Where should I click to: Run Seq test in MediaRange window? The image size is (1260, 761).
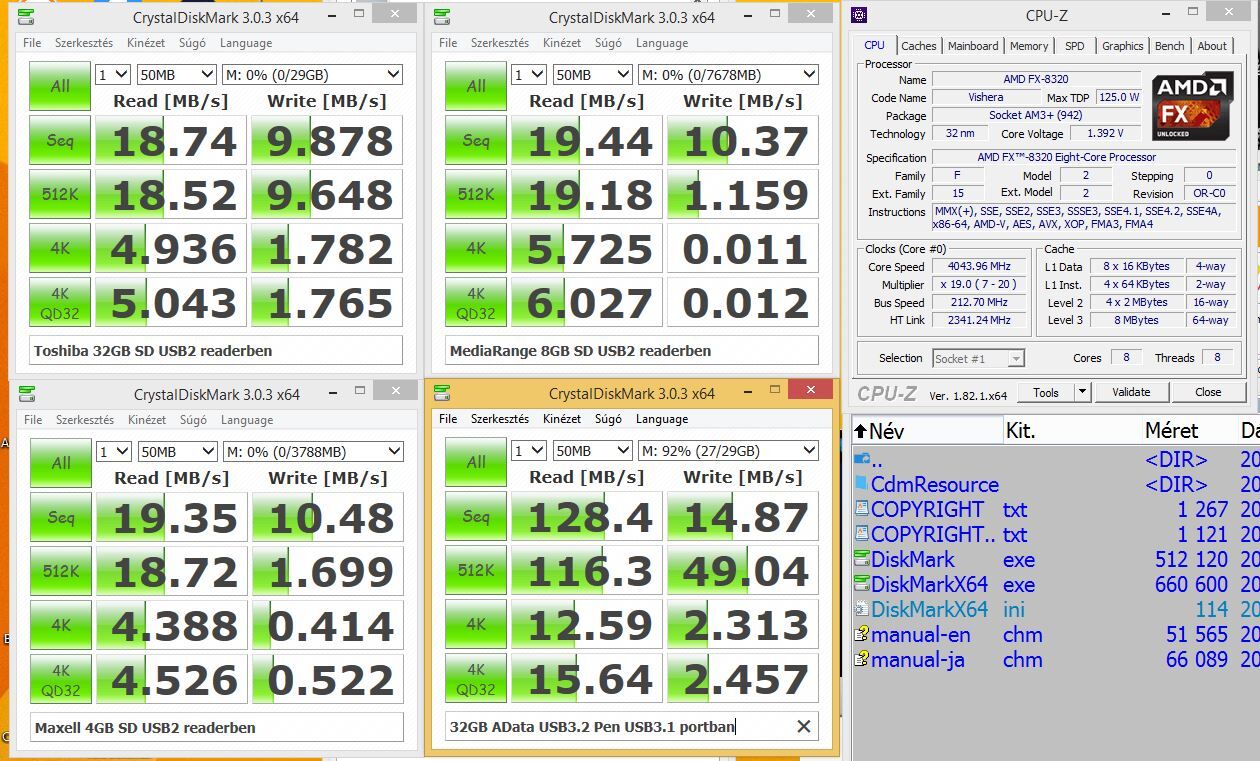(x=476, y=140)
